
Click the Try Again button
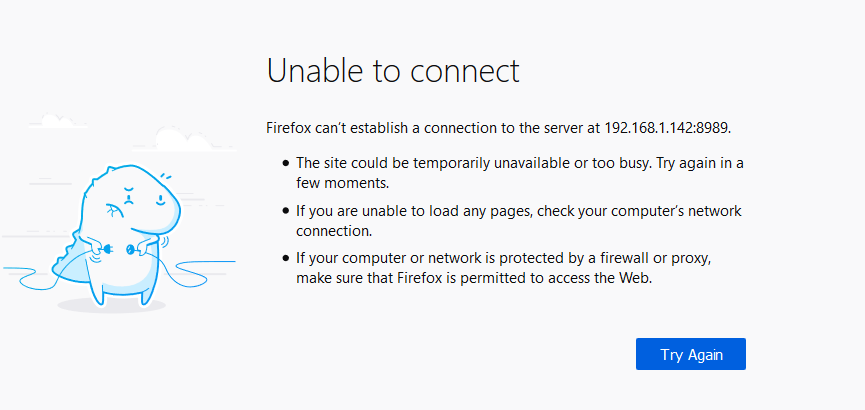pos(691,354)
